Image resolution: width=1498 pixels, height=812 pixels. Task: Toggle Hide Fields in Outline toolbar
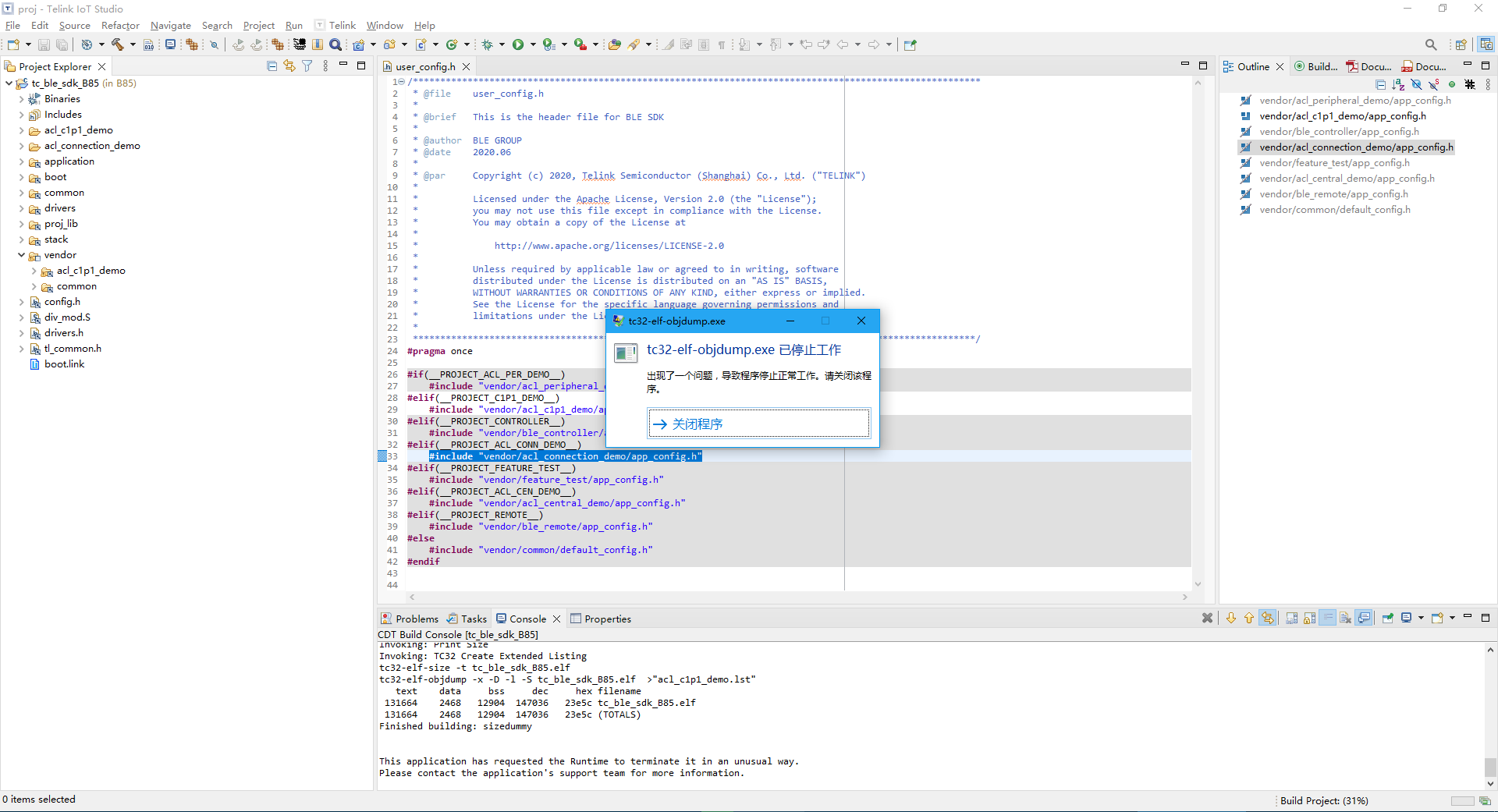1416,84
